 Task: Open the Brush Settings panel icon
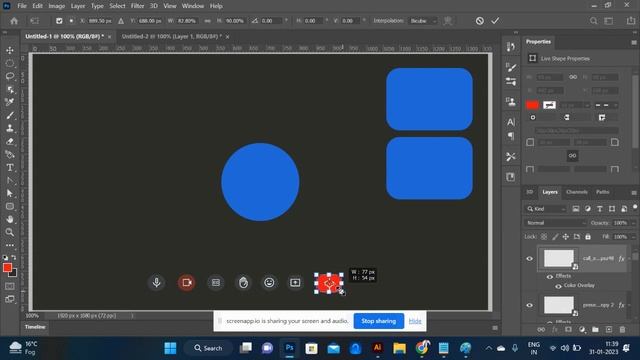coord(511,67)
